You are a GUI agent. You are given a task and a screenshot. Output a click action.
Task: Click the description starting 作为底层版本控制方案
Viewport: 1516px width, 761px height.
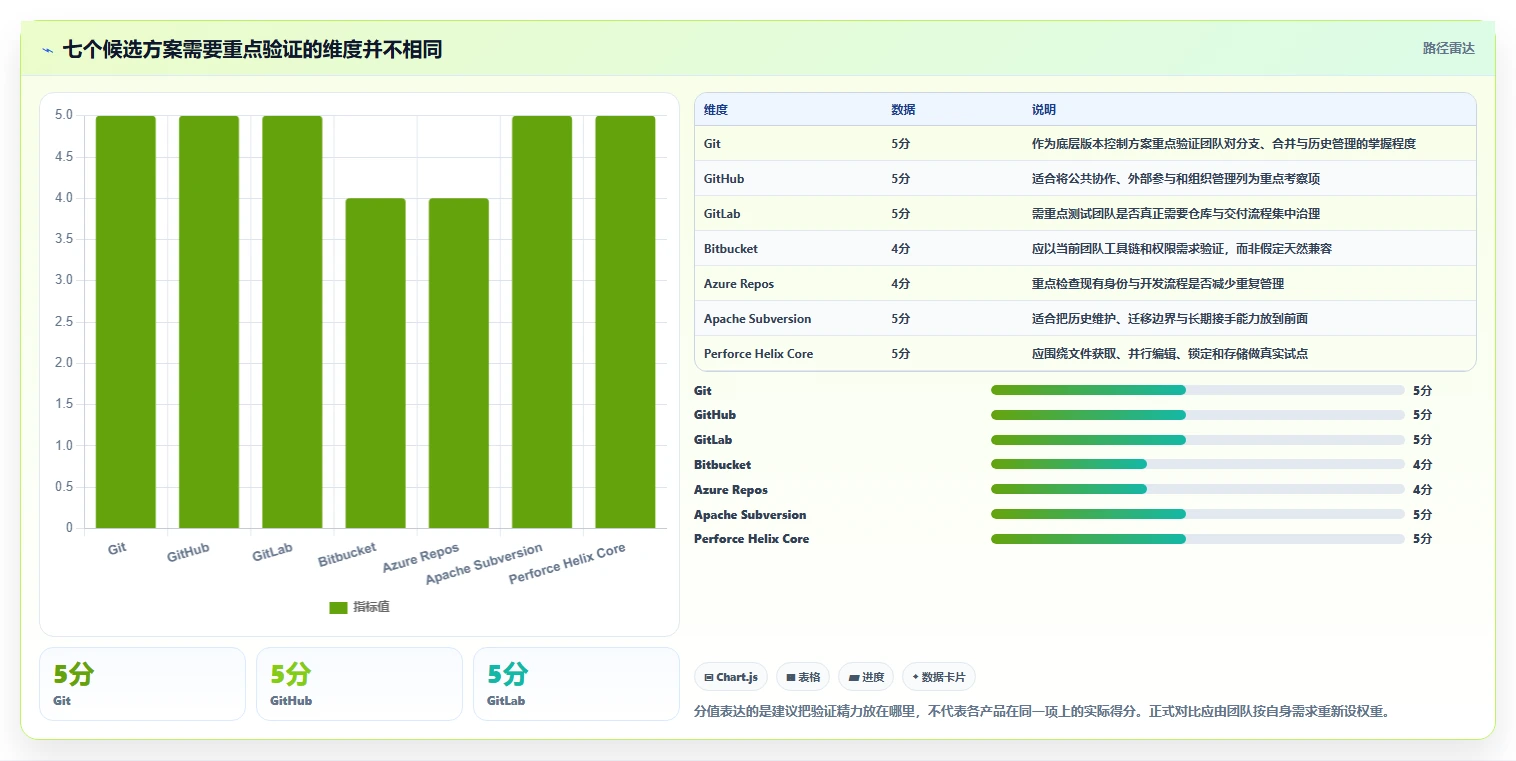coord(1224,144)
